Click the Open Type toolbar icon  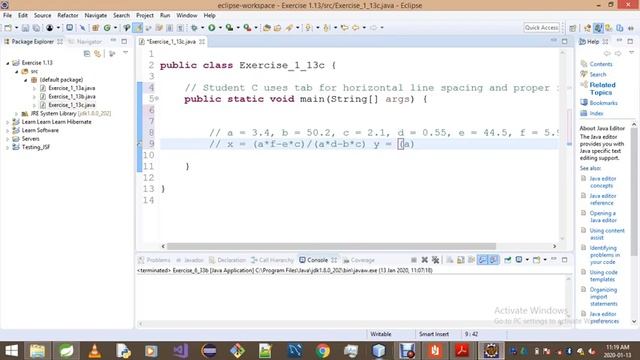(267, 28)
